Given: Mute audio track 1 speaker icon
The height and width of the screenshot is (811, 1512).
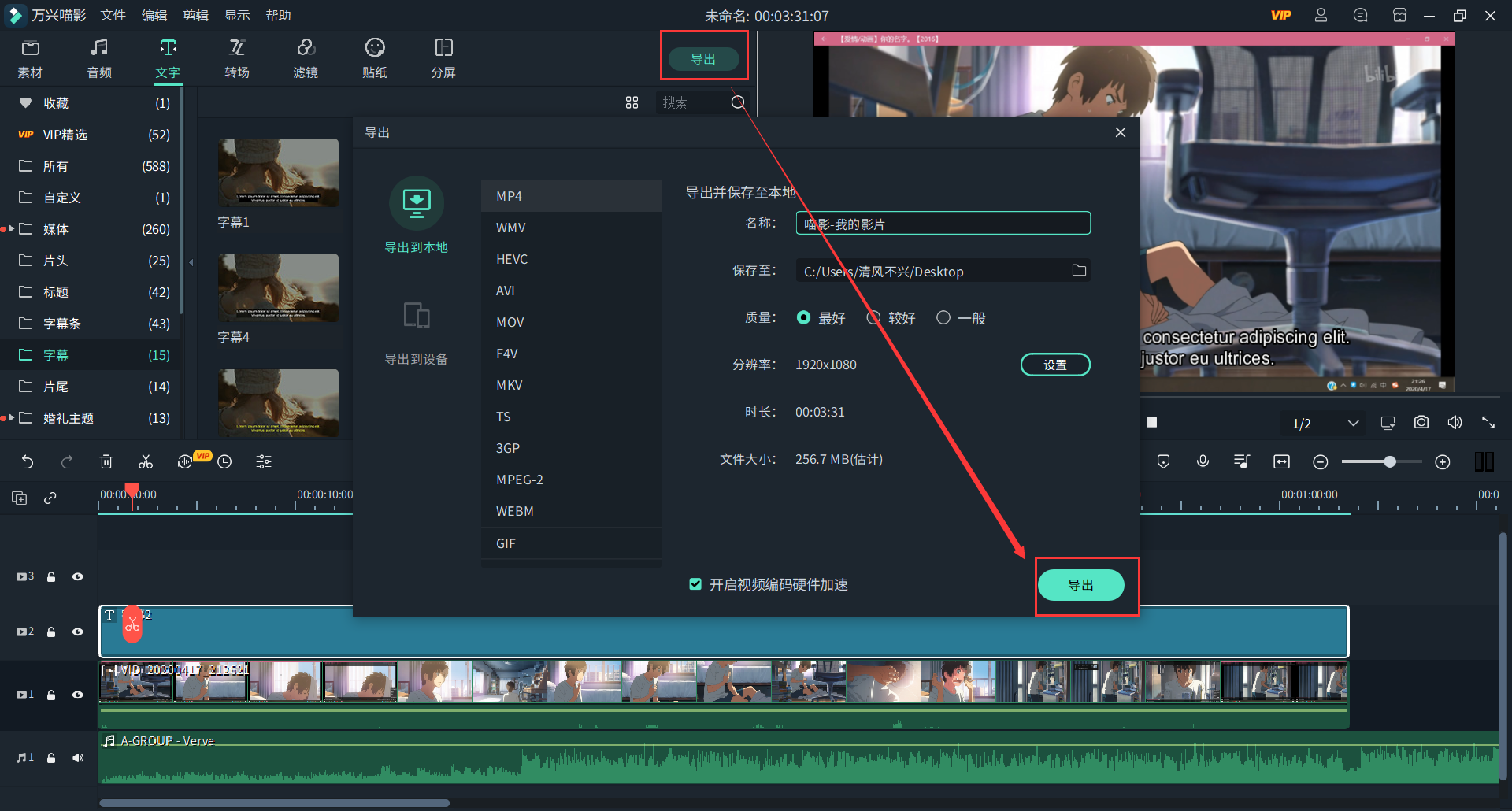Looking at the screenshot, I should (x=77, y=757).
